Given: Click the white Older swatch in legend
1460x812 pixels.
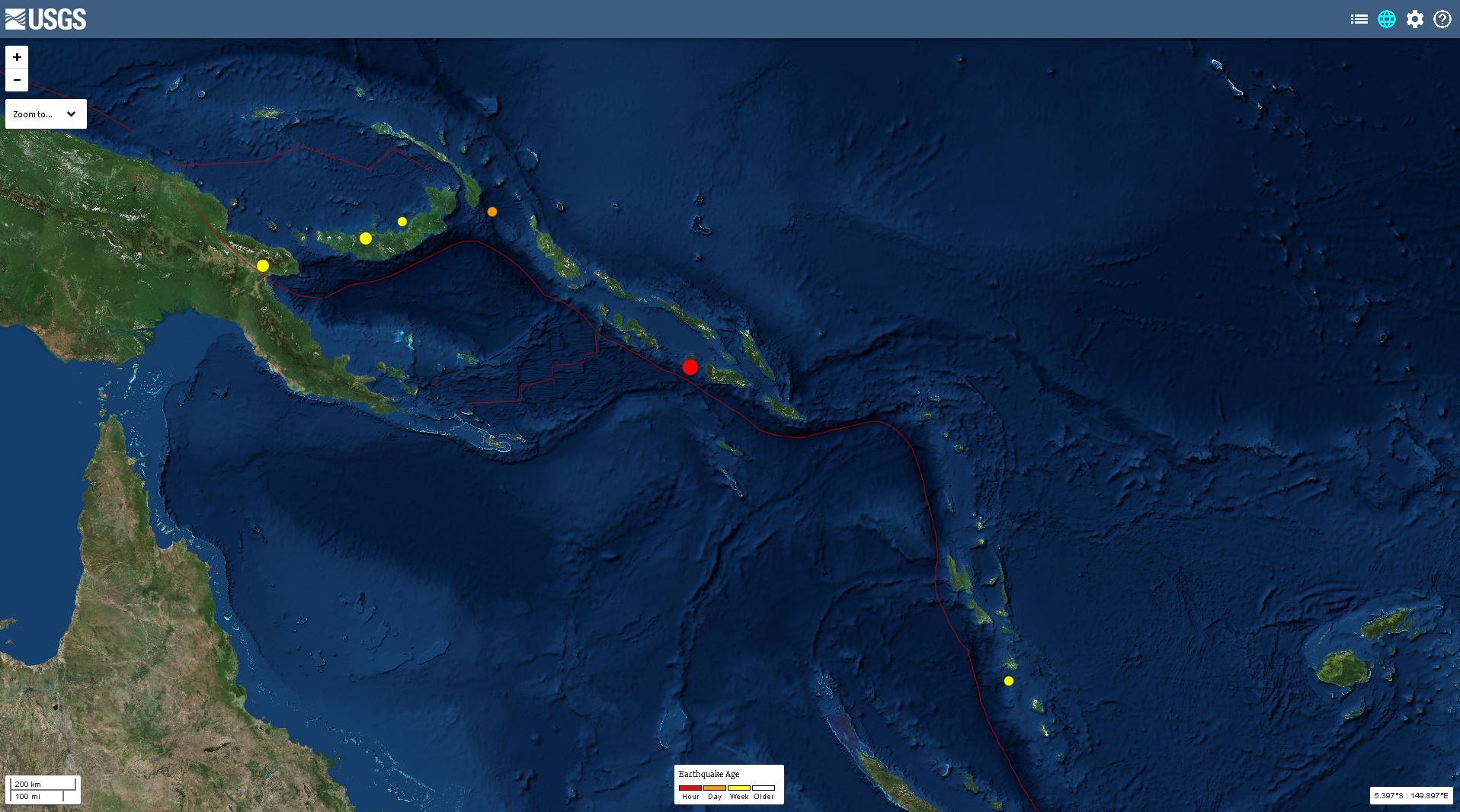Looking at the screenshot, I should 764,788.
